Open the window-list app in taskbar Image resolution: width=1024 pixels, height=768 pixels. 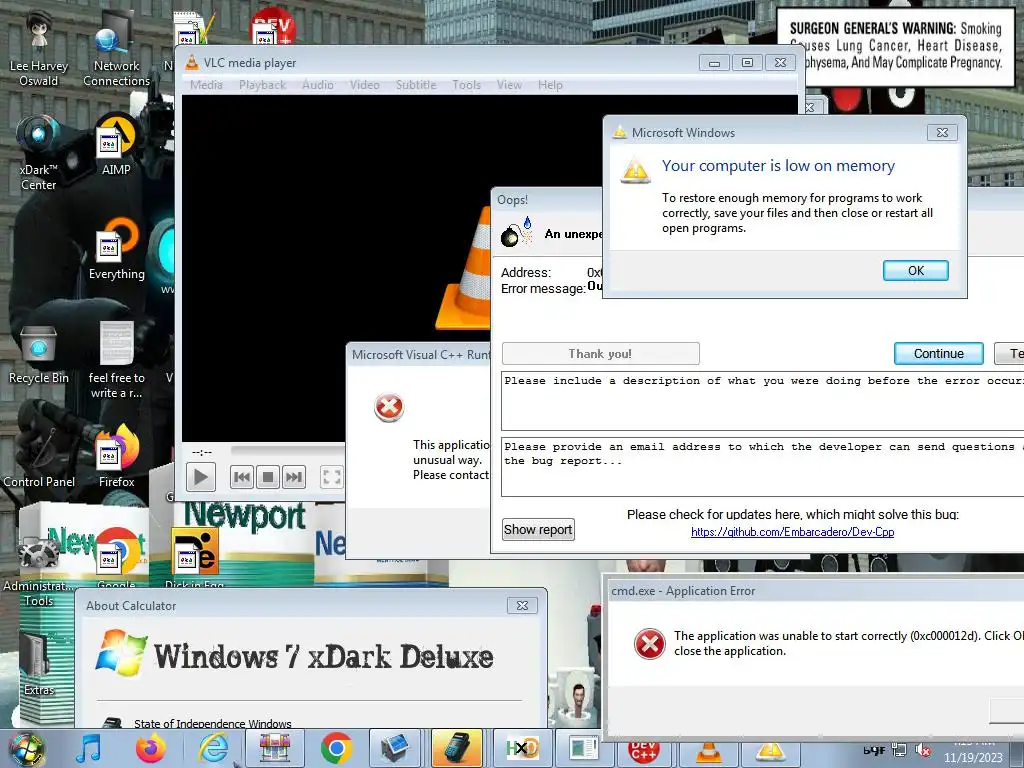(583, 748)
